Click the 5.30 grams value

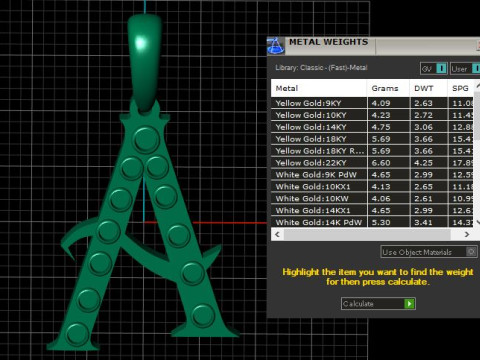[x=381, y=222]
